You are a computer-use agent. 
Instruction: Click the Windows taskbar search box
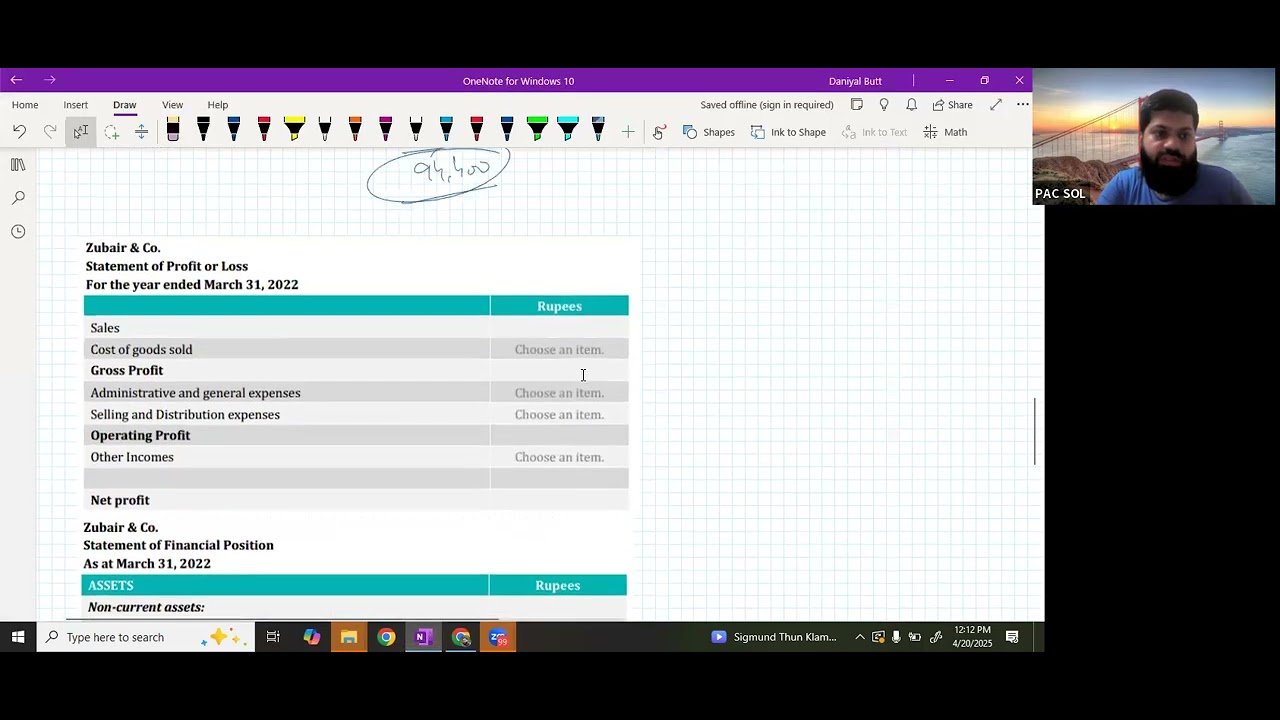[145, 637]
